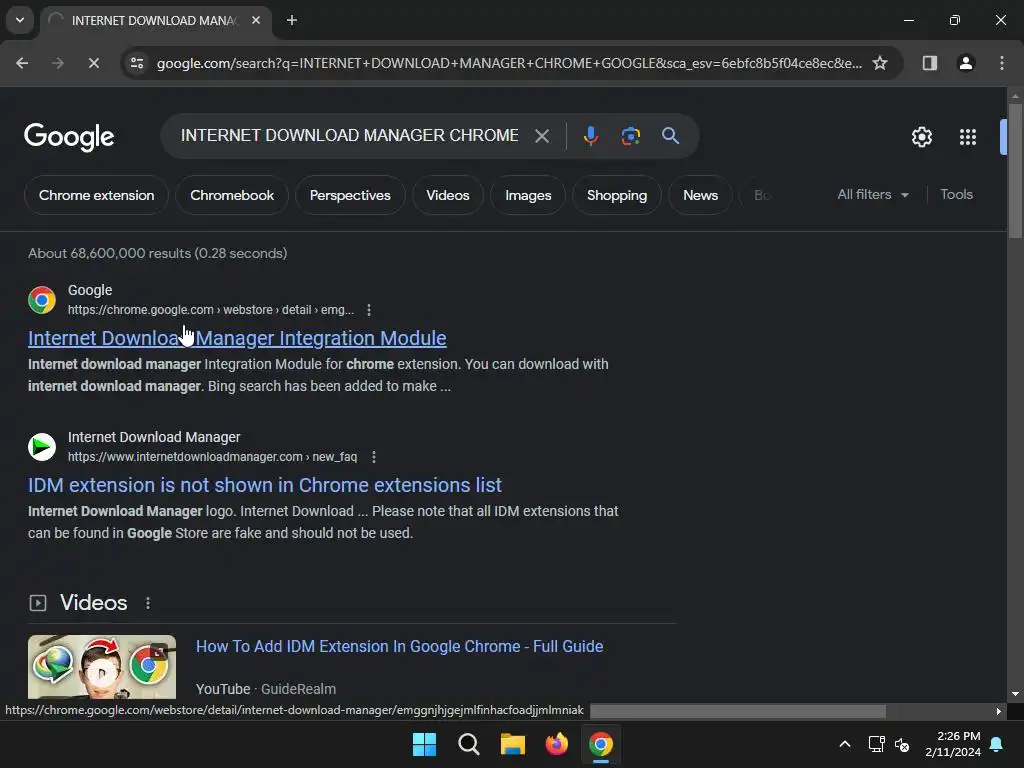Image resolution: width=1024 pixels, height=768 pixels.
Task: Open Windows taskbar search
Action: tap(468, 744)
